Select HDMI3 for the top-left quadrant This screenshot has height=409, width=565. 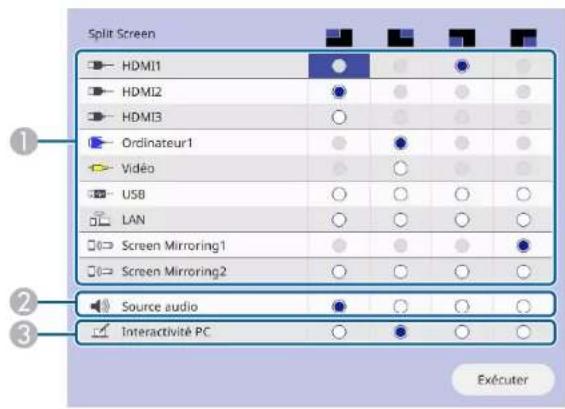pos(339,117)
